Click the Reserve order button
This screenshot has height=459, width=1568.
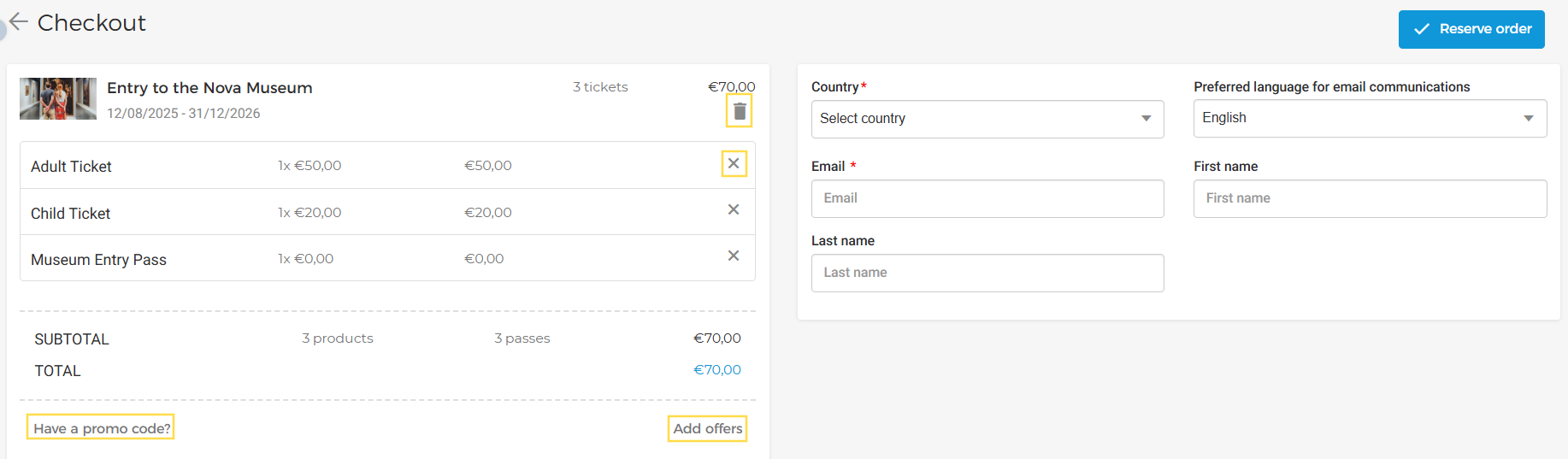pyautogui.click(x=1471, y=29)
